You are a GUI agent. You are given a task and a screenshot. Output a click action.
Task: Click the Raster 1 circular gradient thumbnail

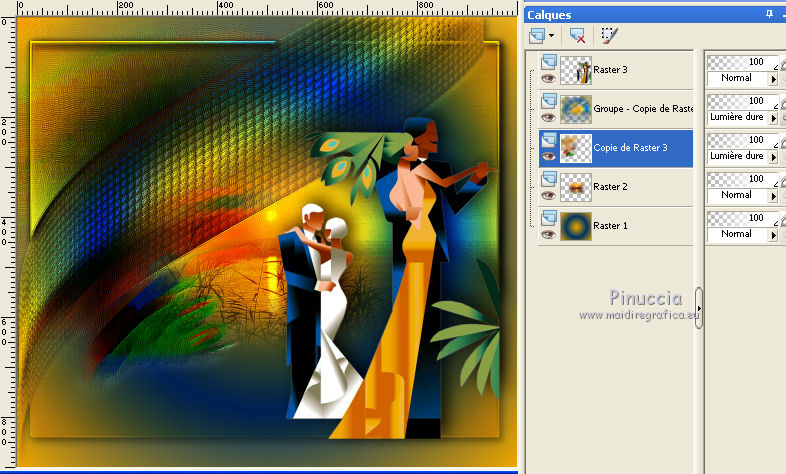point(576,226)
